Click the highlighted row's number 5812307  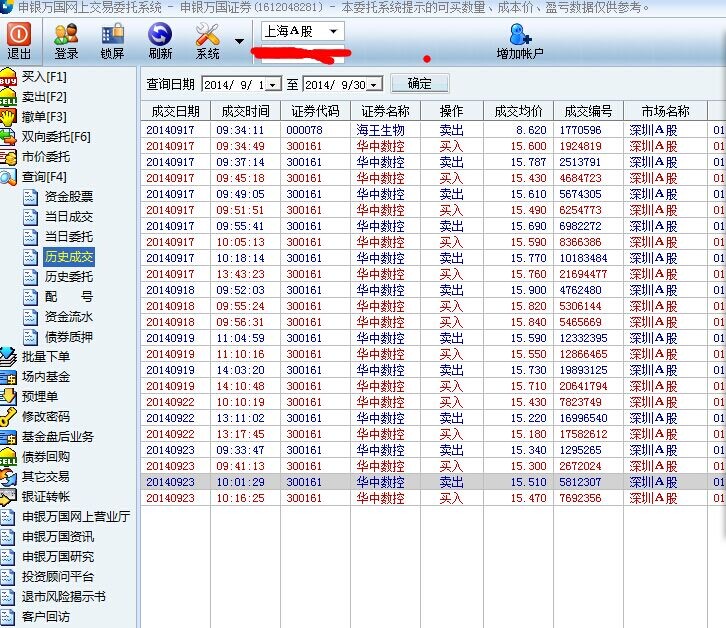tap(580, 482)
